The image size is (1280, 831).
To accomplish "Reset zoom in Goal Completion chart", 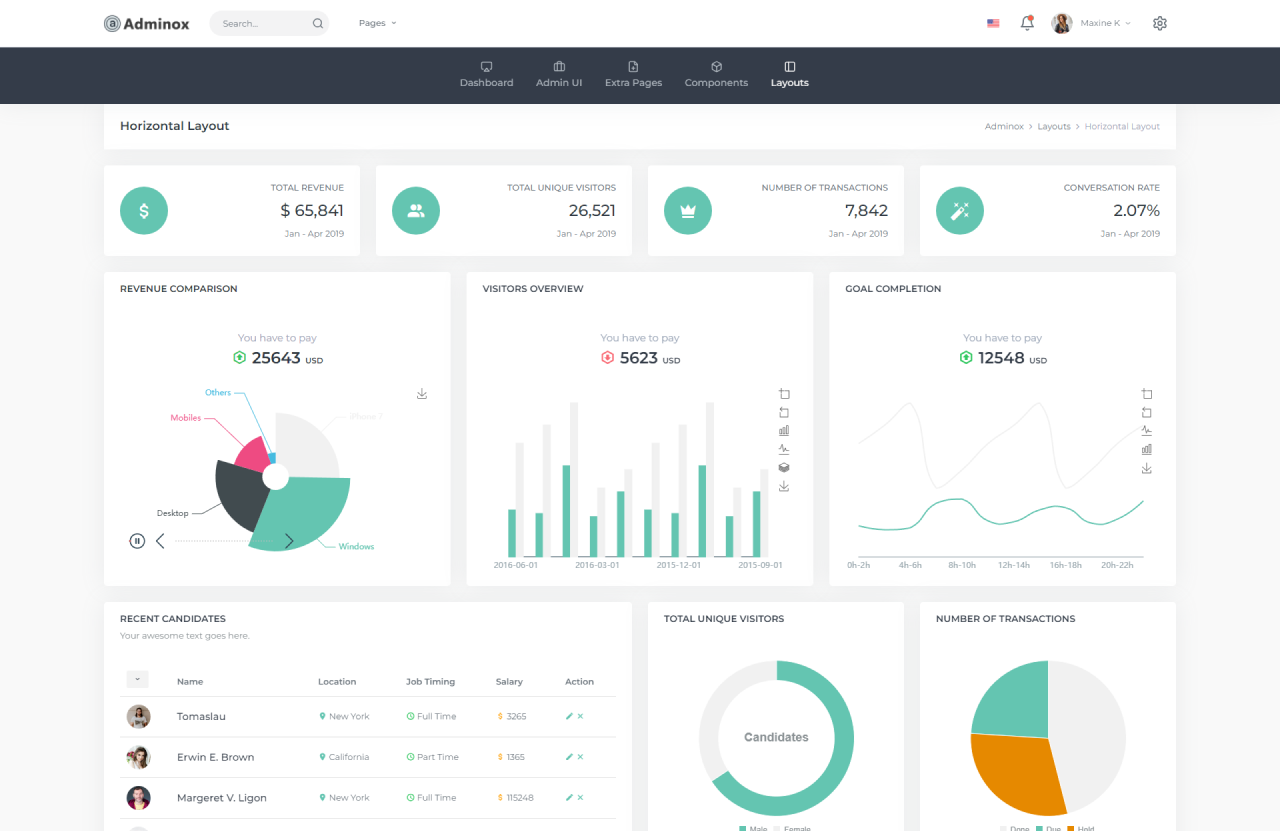I will pyautogui.click(x=1147, y=412).
